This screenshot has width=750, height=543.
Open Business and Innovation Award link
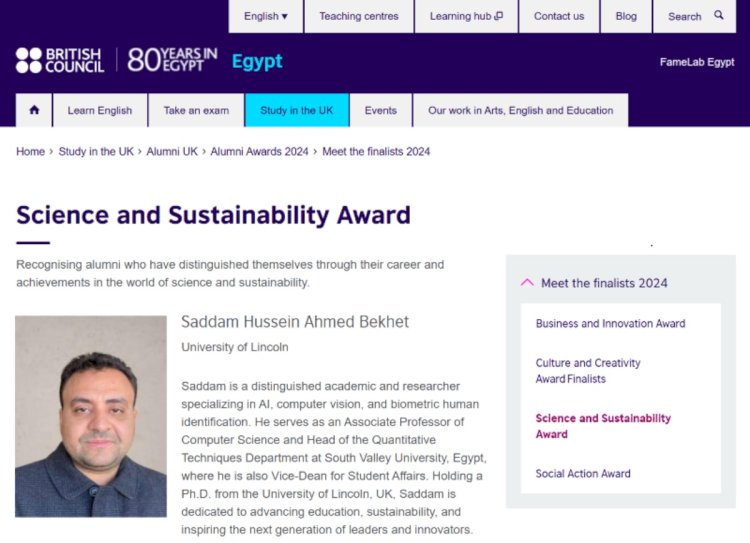610,323
